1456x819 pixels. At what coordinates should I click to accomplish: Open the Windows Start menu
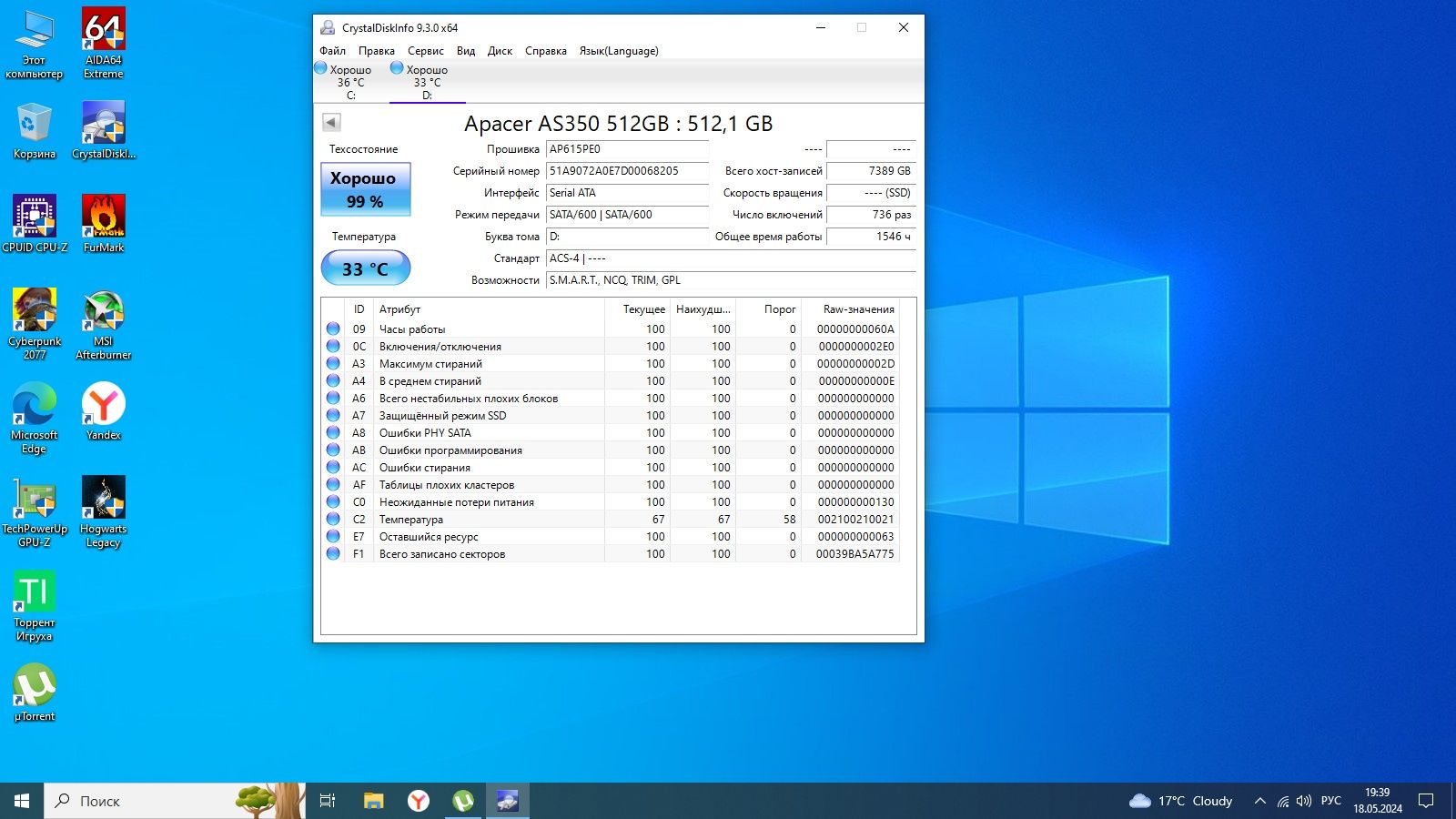point(22,801)
